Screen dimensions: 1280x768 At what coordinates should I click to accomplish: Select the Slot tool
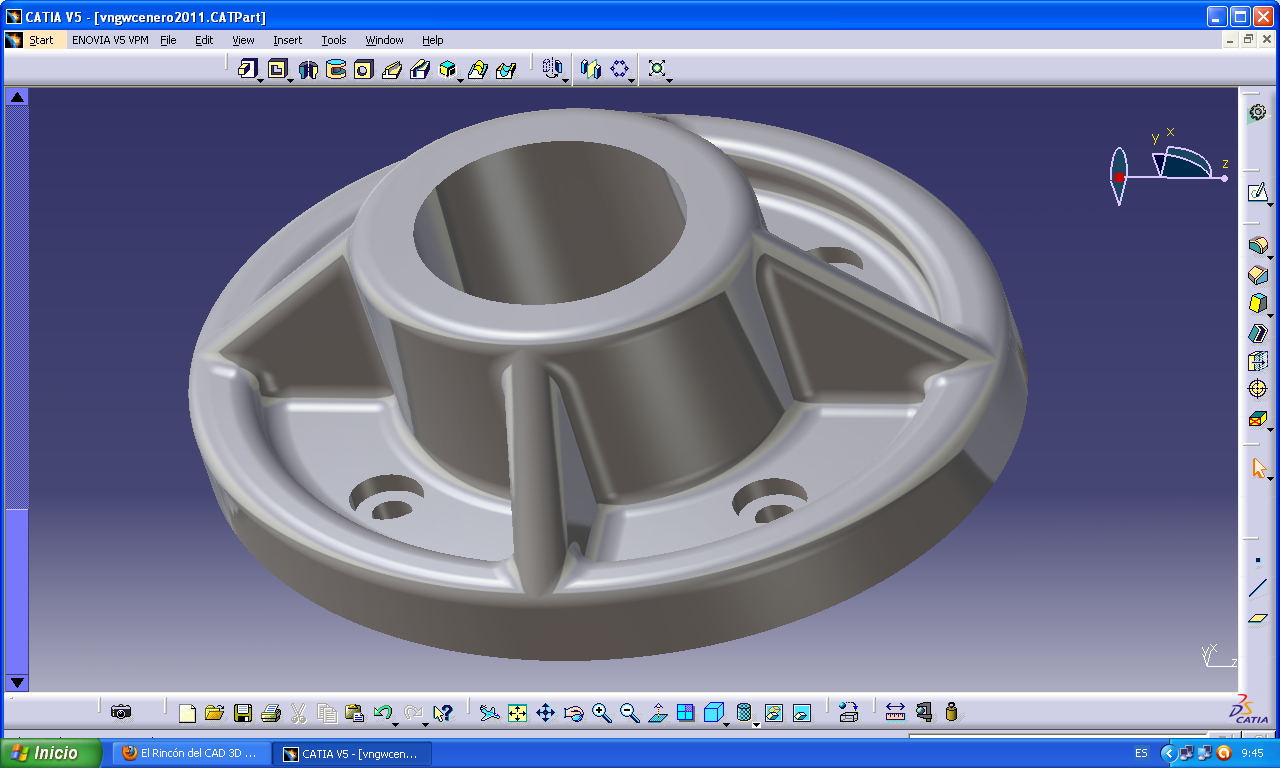point(420,69)
